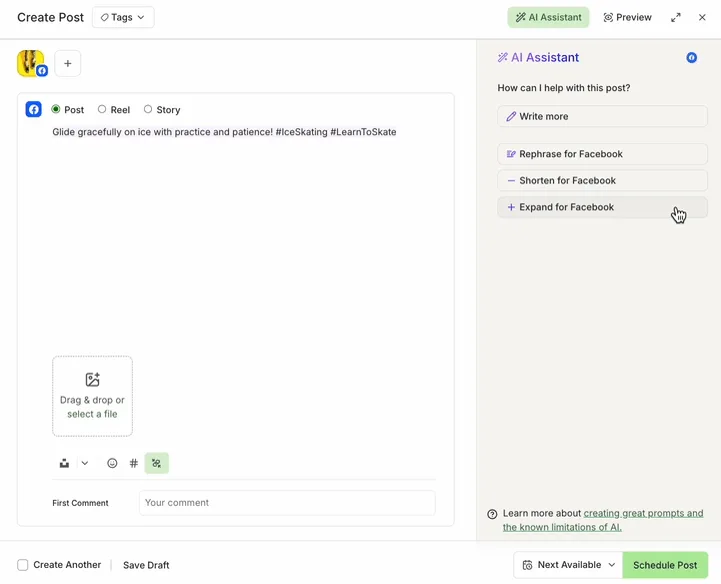Open the Next Available scheduling dropdown
Screen dimensions: 721x584
[x=568, y=565]
